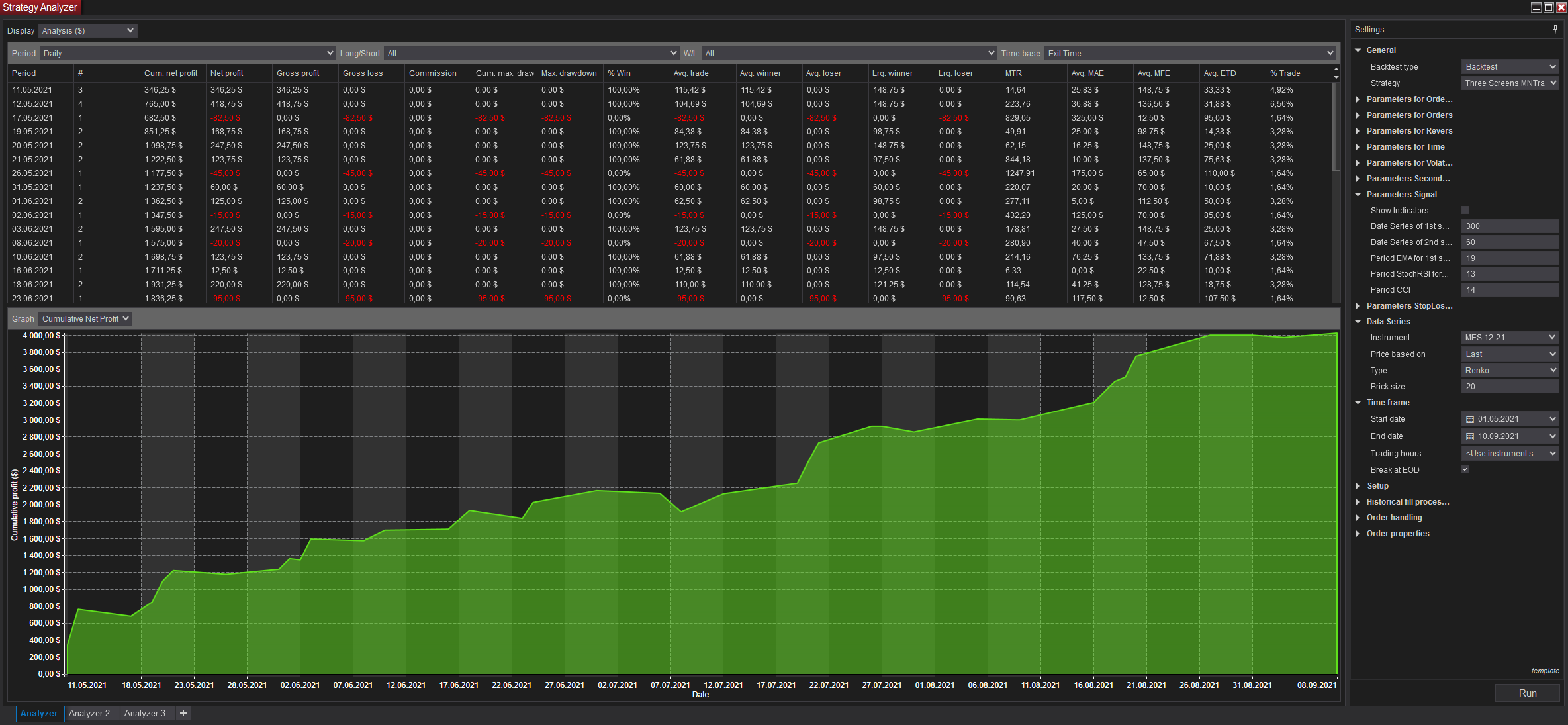This screenshot has height=725, width=1568.
Task: Expand the Order handling section
Action: pyautogui.click(x=1358, y=517)
